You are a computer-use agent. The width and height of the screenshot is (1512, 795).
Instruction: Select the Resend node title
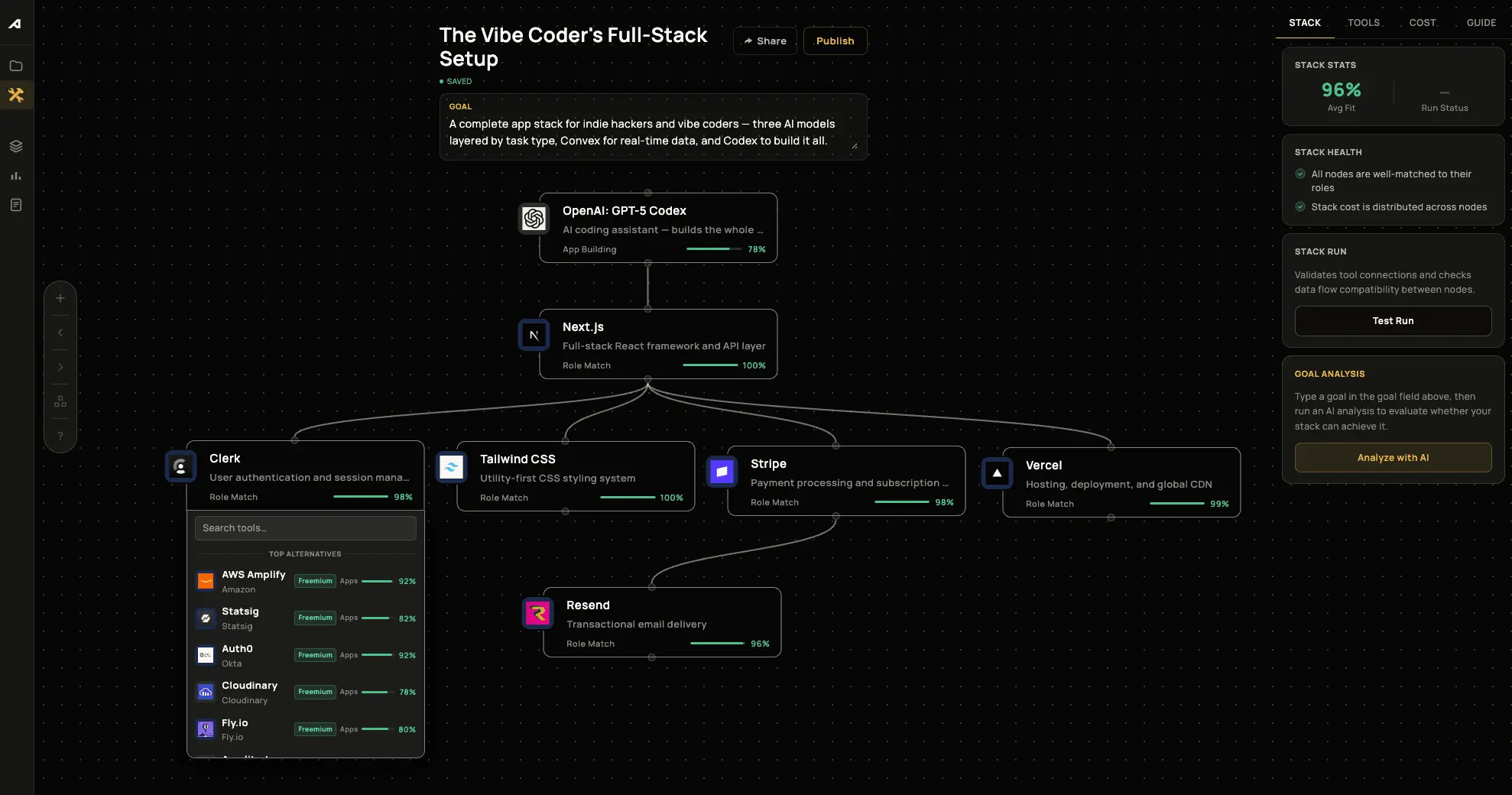[x=588, y=605]
